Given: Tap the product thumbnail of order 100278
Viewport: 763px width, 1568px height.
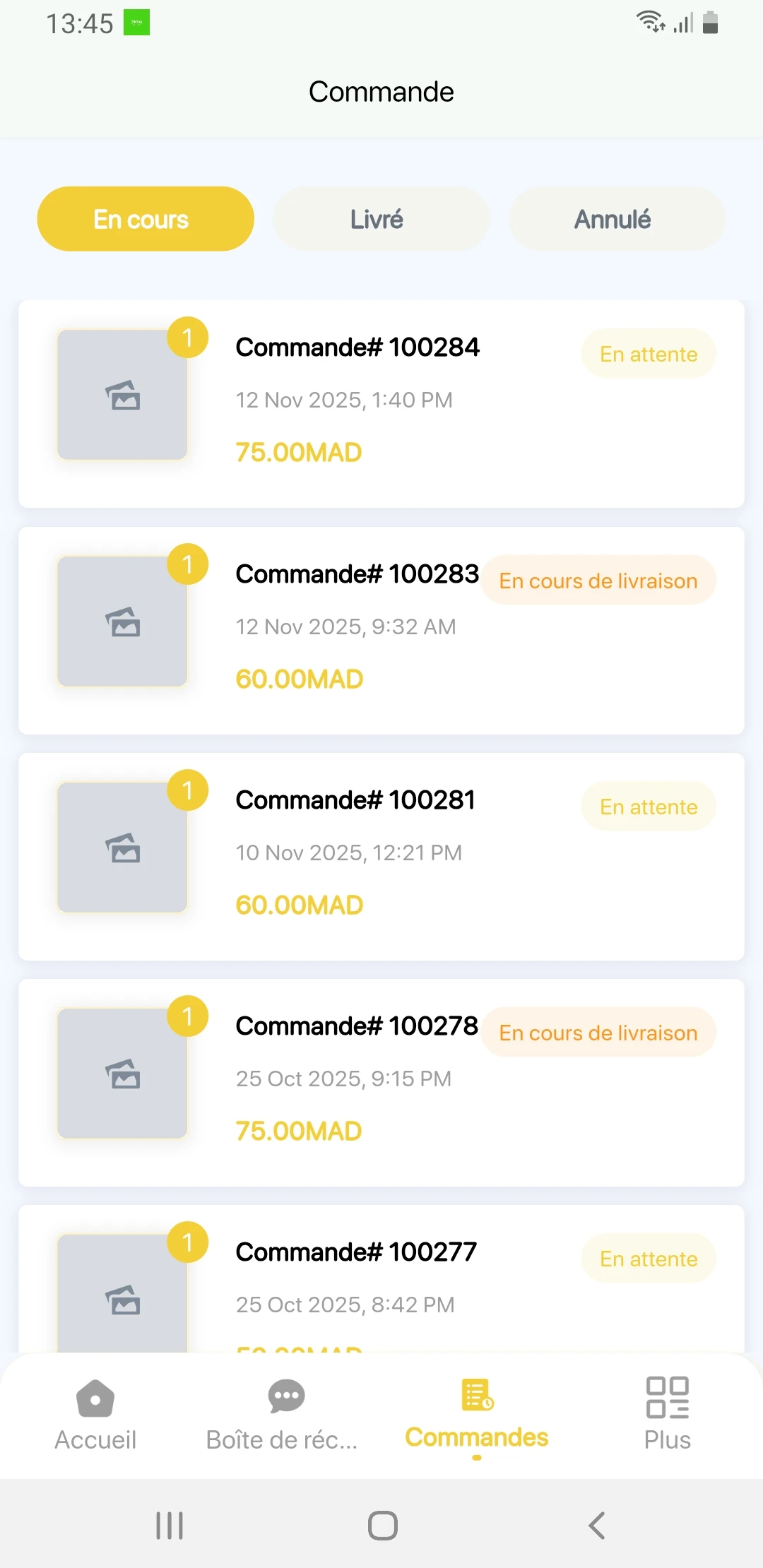Looking at the screenshot, I should pos(122,1074).
